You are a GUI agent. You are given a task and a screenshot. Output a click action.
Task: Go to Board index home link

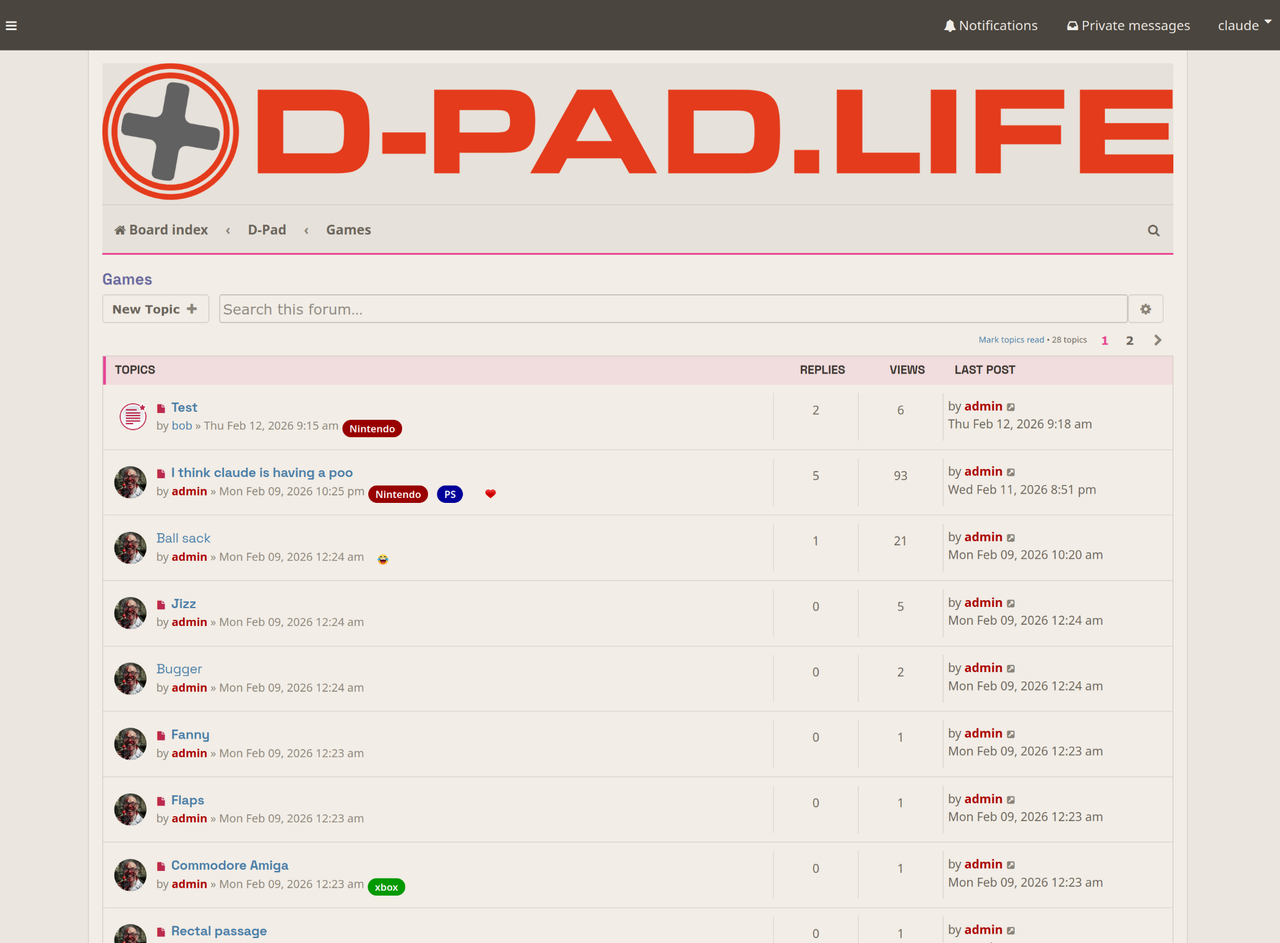(161, 230)
